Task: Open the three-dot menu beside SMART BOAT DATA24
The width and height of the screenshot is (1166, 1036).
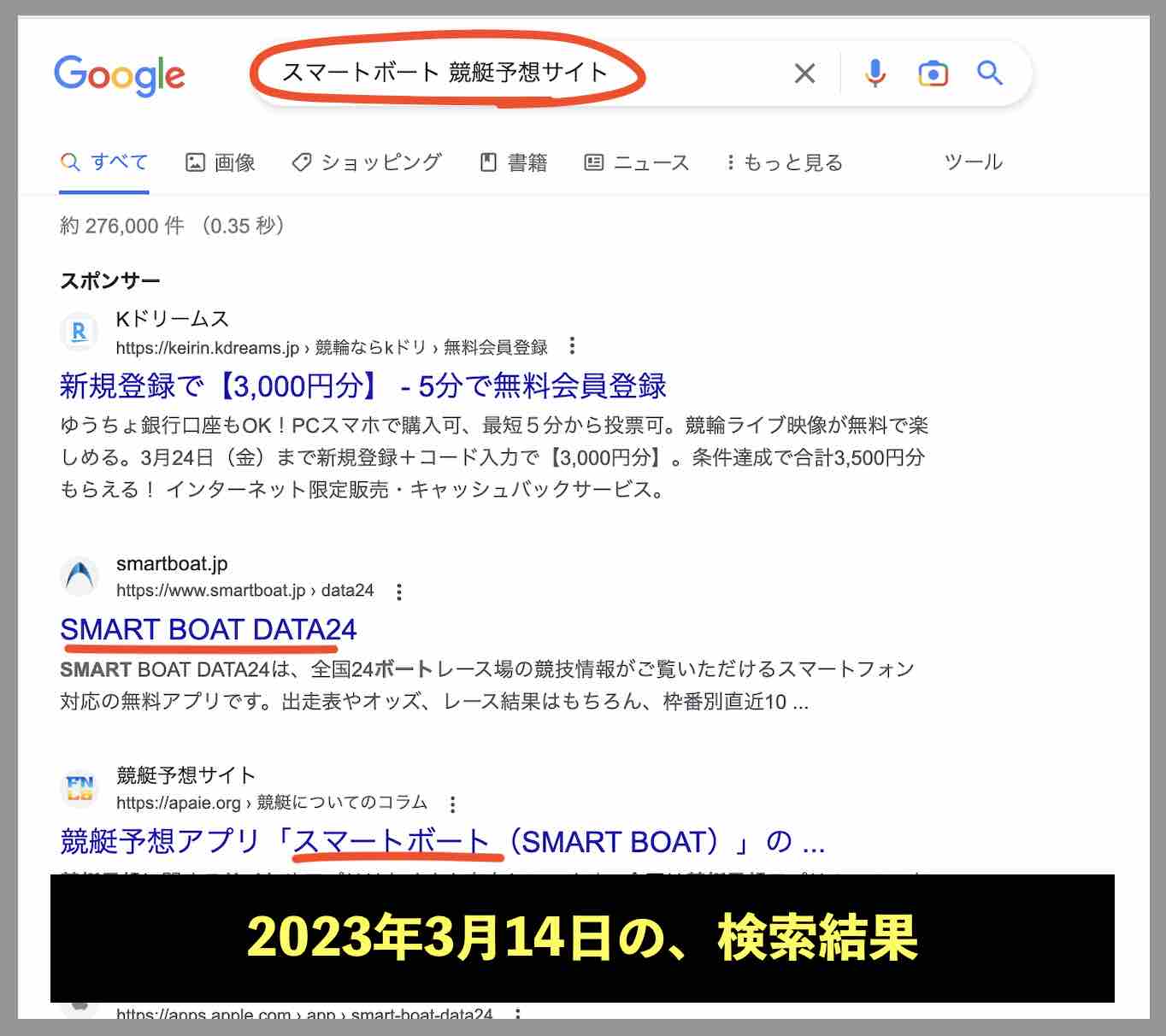Action: click(x=398, y=591)
